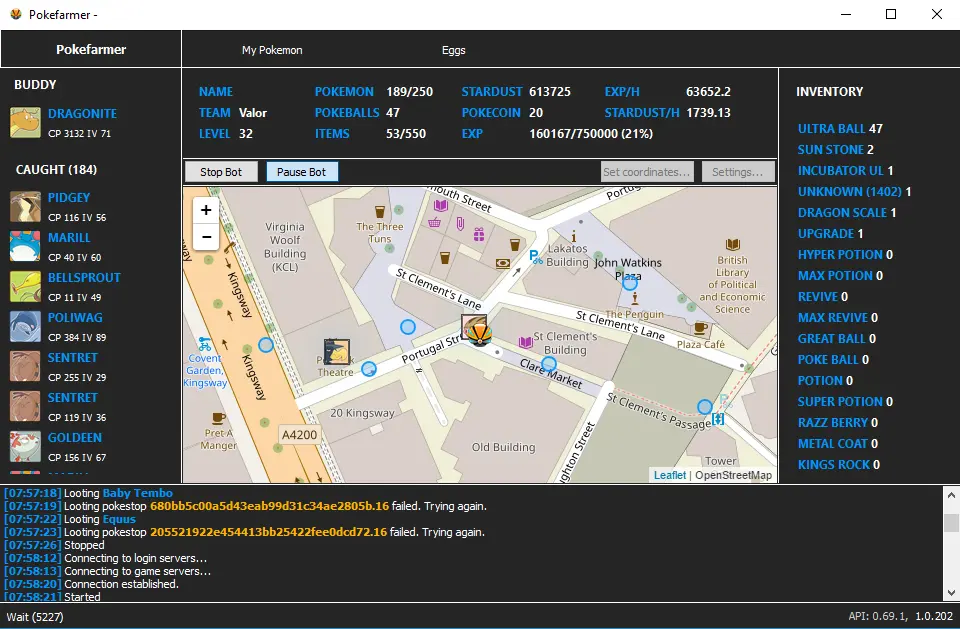Click the Wait (5227) status text
This screenshot has width=960, height=629.
[35, 617]
